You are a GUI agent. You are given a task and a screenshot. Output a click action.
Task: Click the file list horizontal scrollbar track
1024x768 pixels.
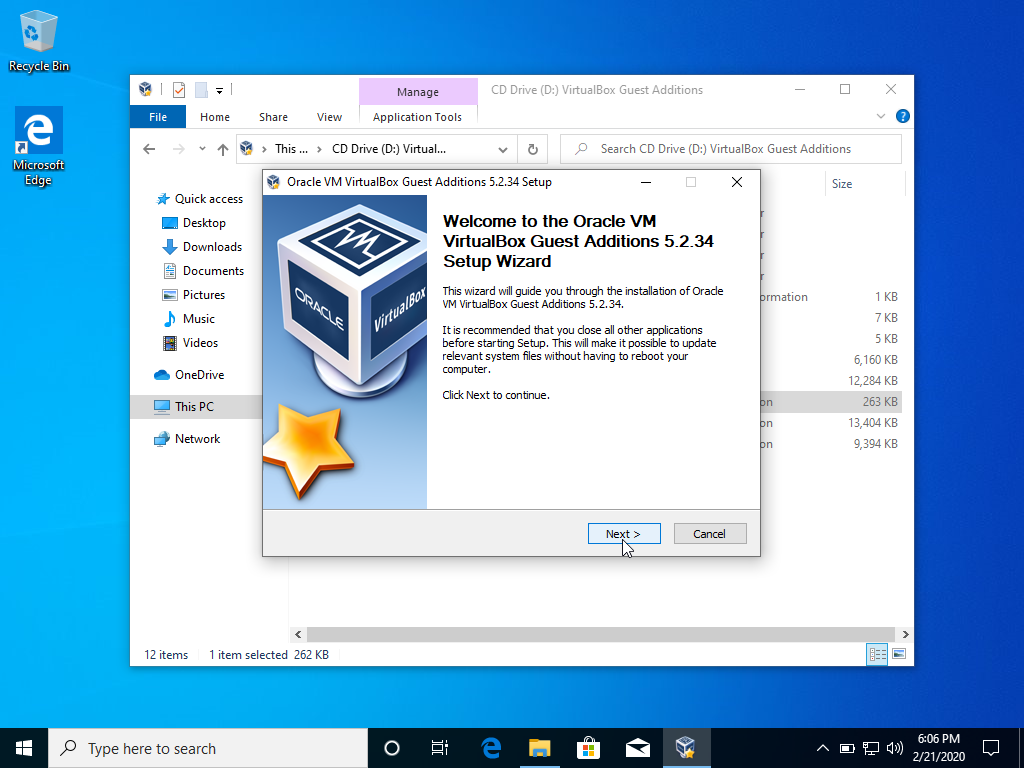(x=601, y=634)
